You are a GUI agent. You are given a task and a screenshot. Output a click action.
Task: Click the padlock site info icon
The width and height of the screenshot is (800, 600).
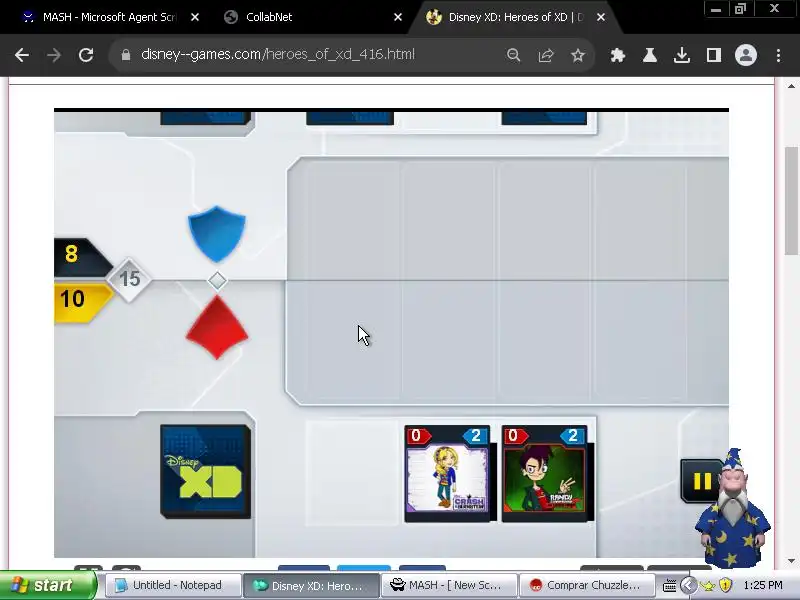pos(126,55)
